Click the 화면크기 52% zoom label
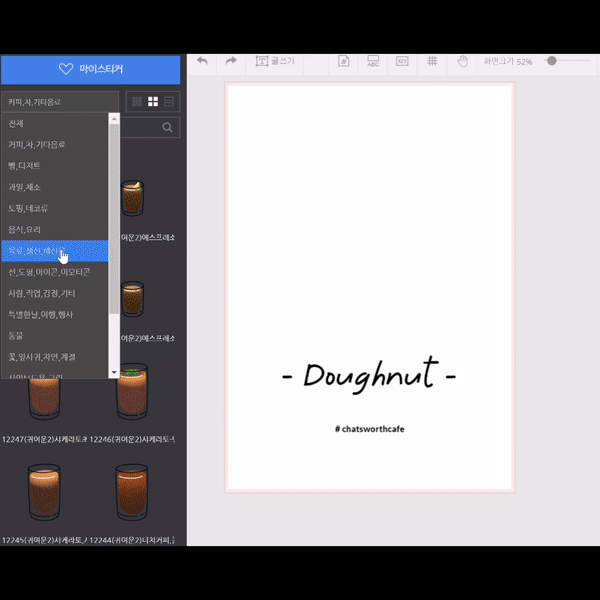The image size is (600, 600). tap(508, 62)
